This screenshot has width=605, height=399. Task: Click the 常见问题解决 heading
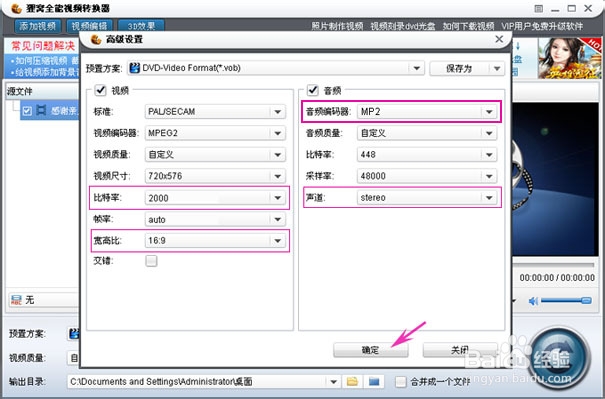[43, 46]
